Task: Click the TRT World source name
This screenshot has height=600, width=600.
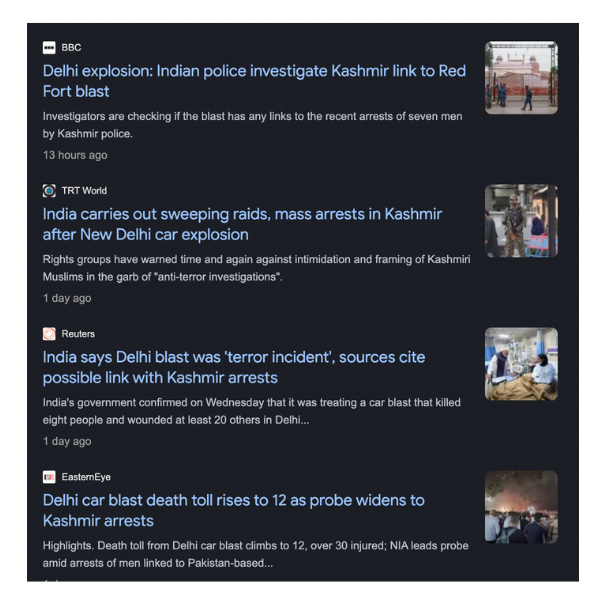Action: (84, 191)
